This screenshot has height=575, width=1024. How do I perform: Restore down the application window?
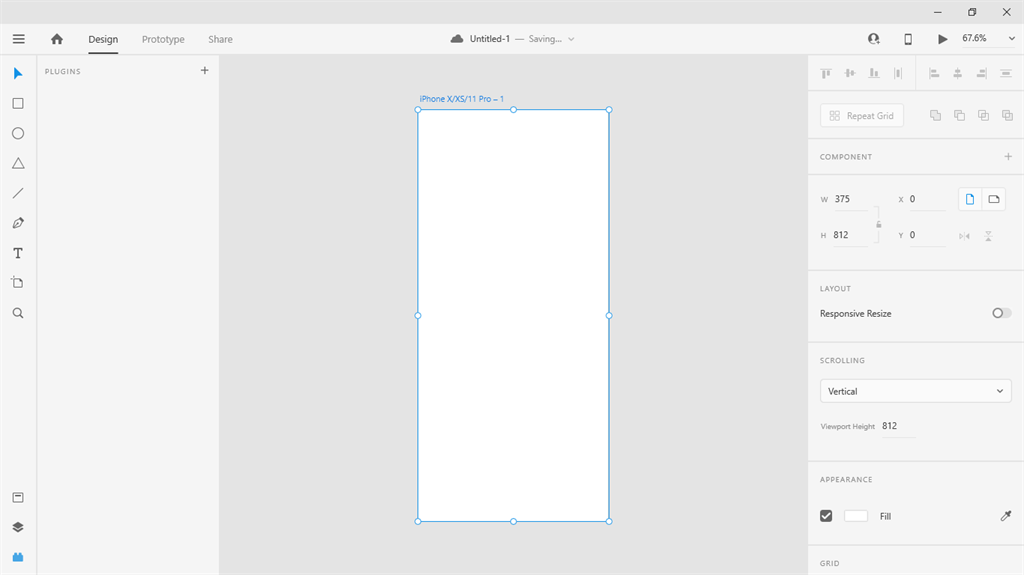(972, 12)
